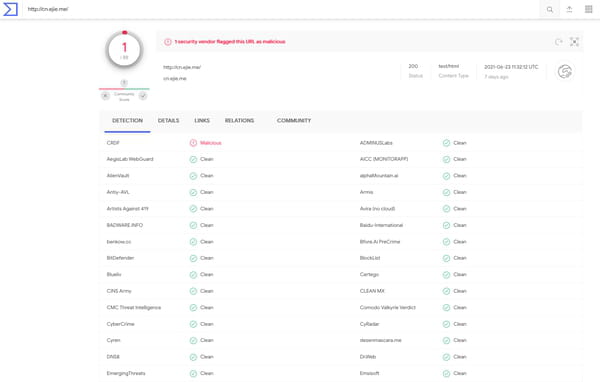
Task: Click the CMC Threat Intelligence vendor name
Action: [134, 307]
